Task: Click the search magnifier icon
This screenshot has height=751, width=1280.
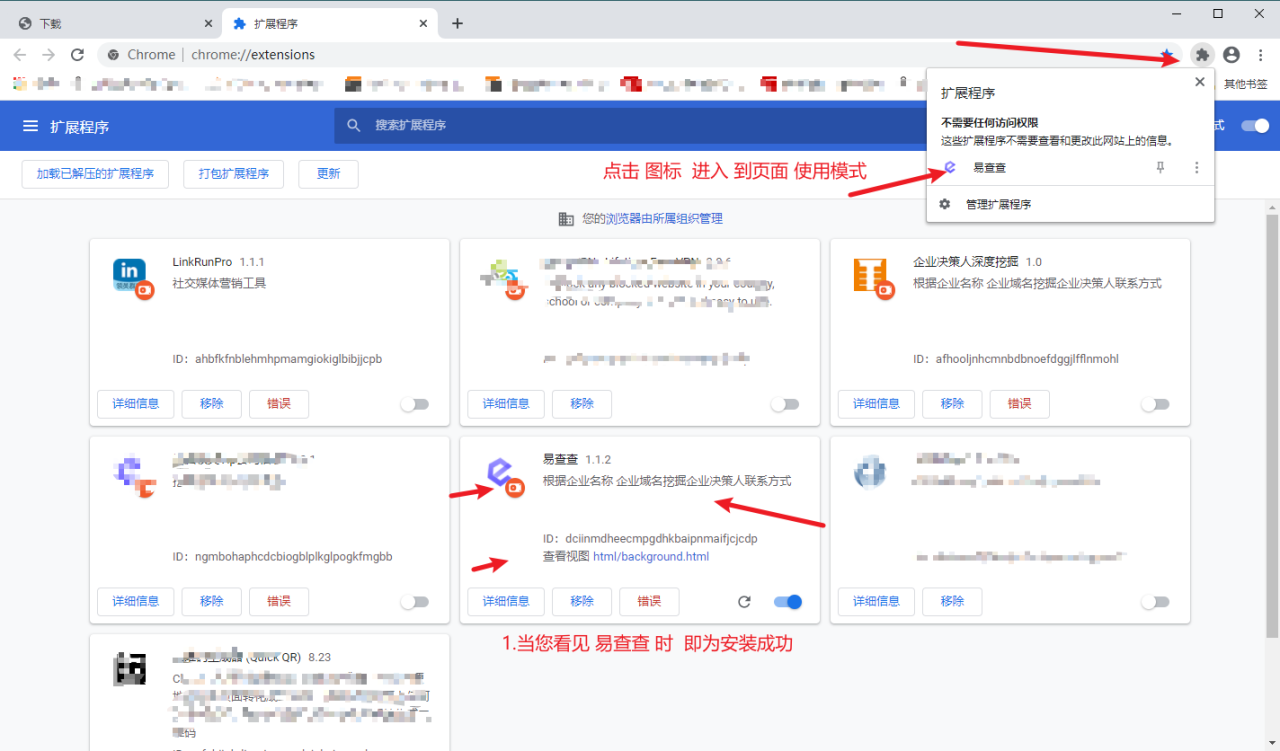Action: 353,125
